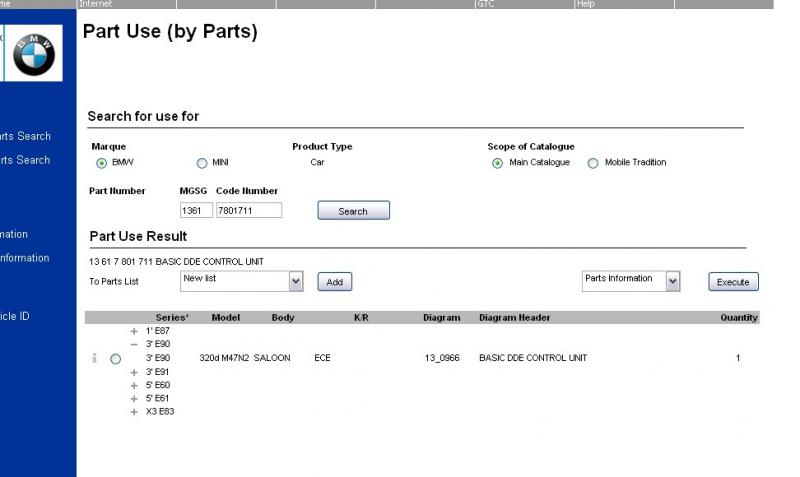
Task: Click the Code Number input field
Action: tap(249, 211)
